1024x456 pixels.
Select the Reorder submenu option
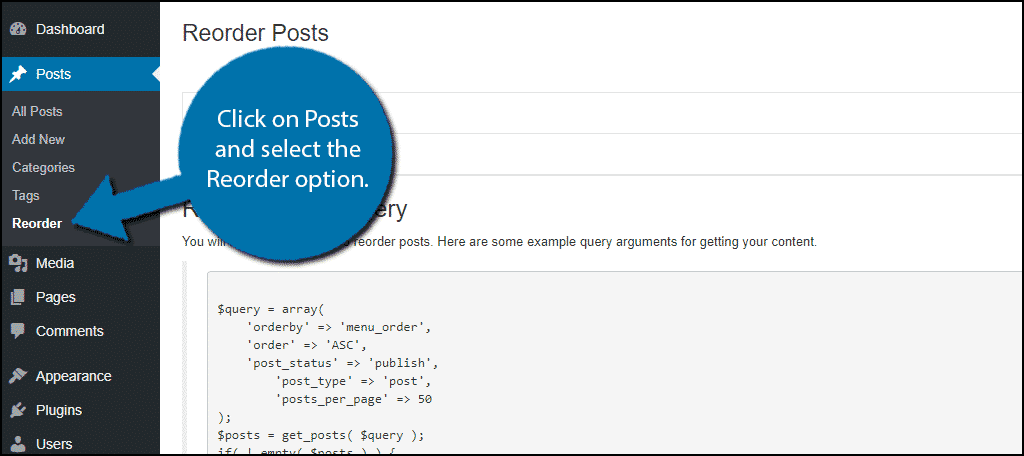[37, 223]
